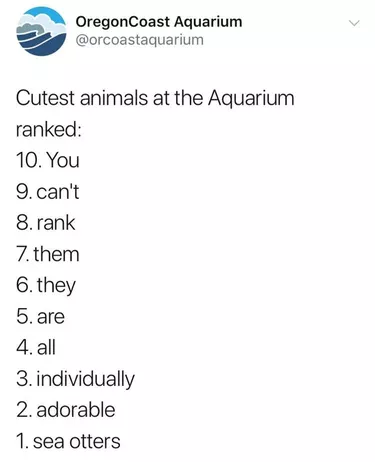Open the Oregon Coast Aquarium profile avatar
The height and width of the screenshot is (462, 375).
(x=41, y=31)
